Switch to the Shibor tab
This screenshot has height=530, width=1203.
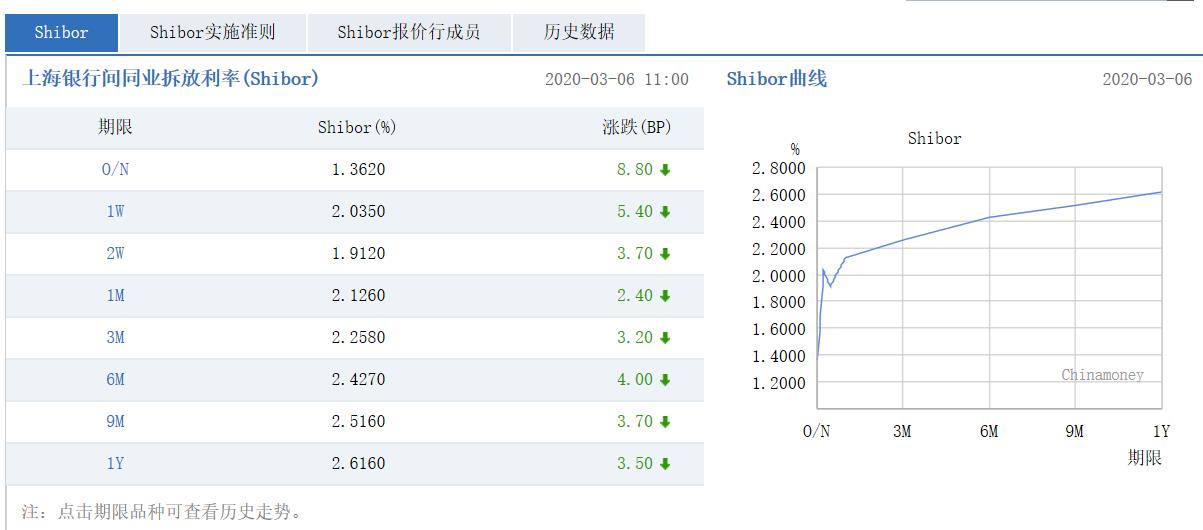tap(62, 33)
